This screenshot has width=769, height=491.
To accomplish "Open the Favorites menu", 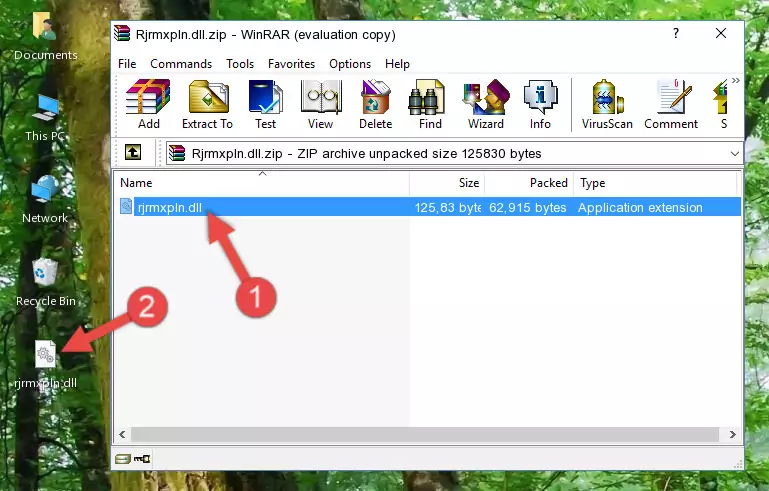I will tap(291, 64).
